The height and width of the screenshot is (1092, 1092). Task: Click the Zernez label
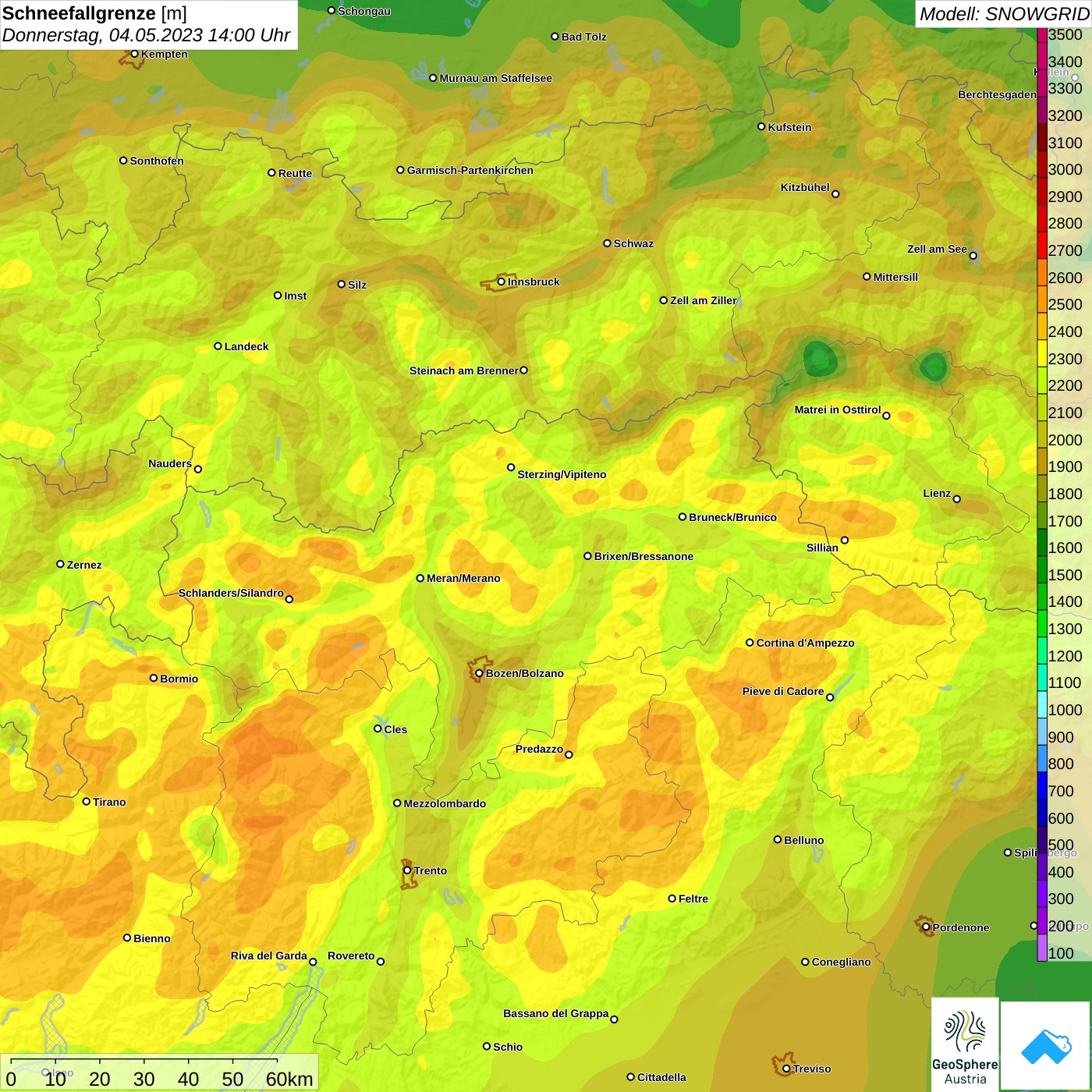pos(84,565)
